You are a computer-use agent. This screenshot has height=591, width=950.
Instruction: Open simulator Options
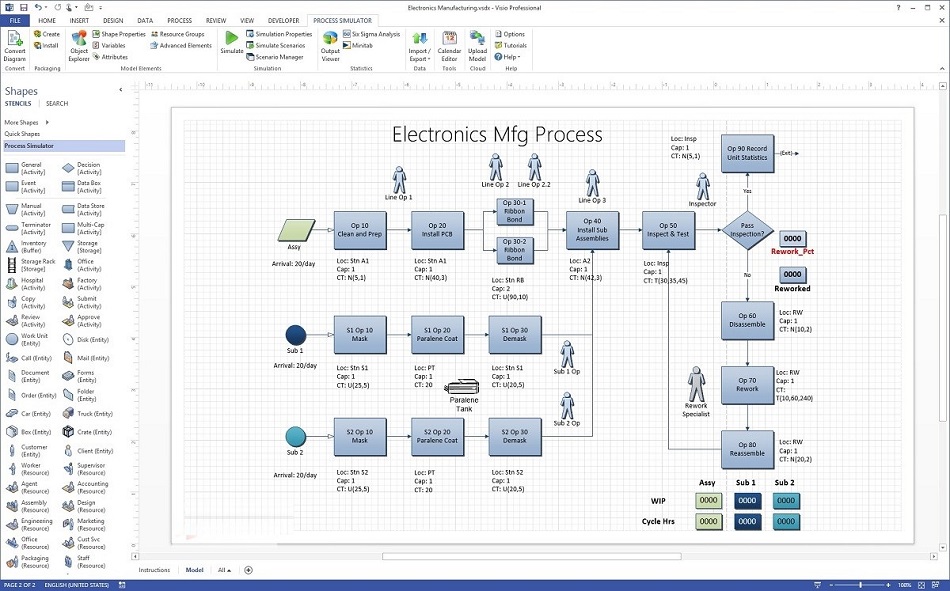(510, 35)
